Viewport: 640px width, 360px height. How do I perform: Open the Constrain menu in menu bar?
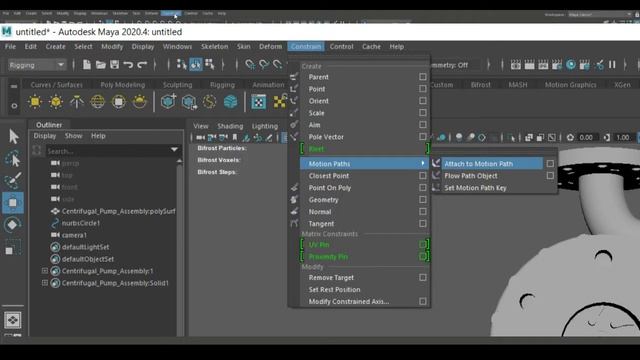coord(306,47)
